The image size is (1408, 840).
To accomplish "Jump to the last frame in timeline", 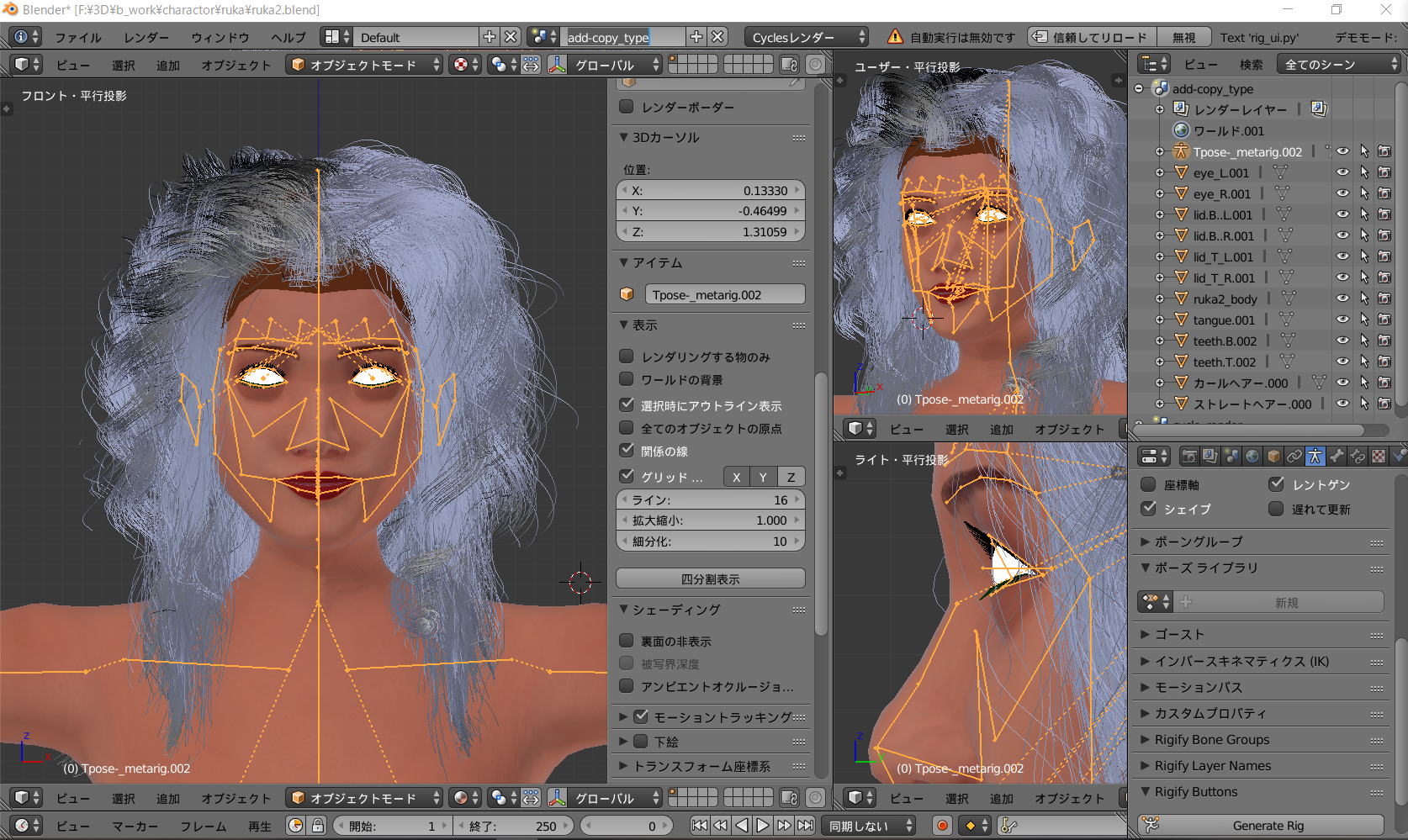I will coord(805,826).
